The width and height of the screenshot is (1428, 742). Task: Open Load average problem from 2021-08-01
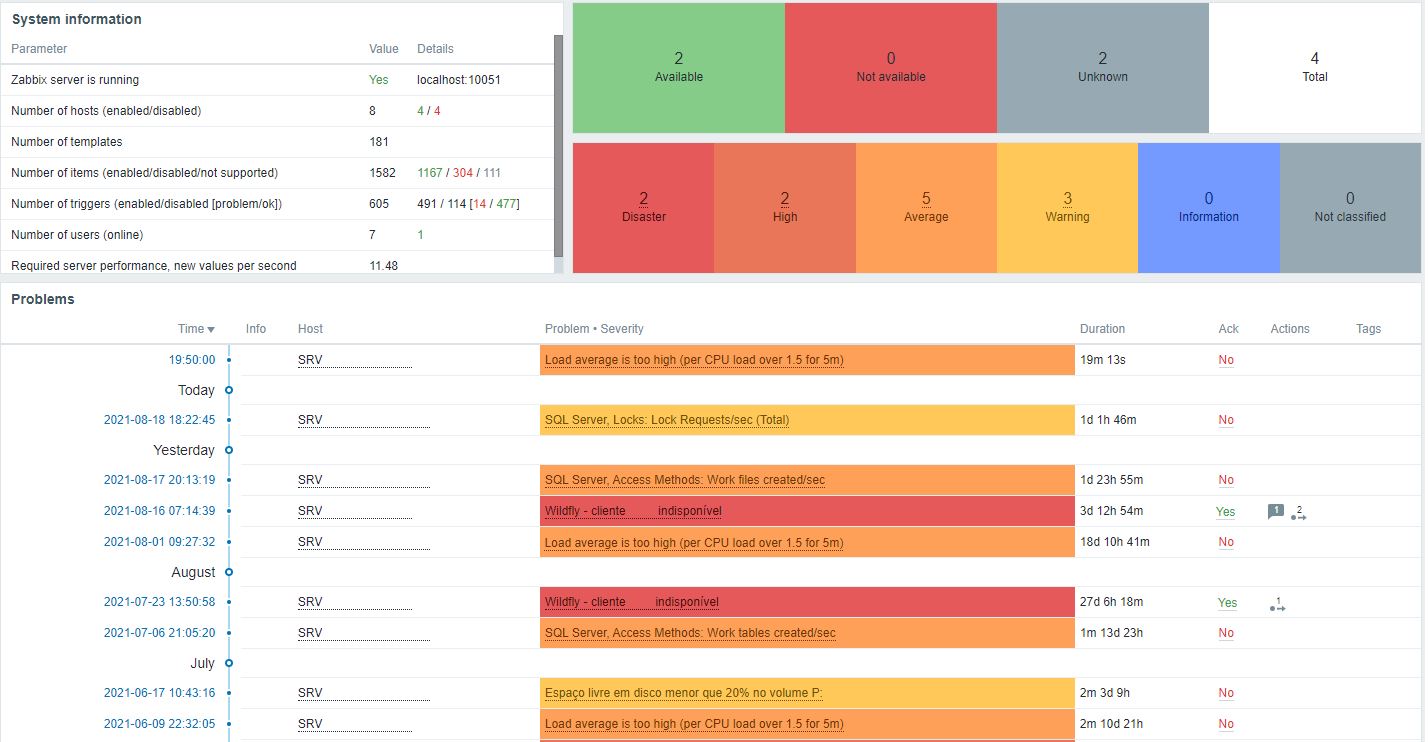click(694, 542)
